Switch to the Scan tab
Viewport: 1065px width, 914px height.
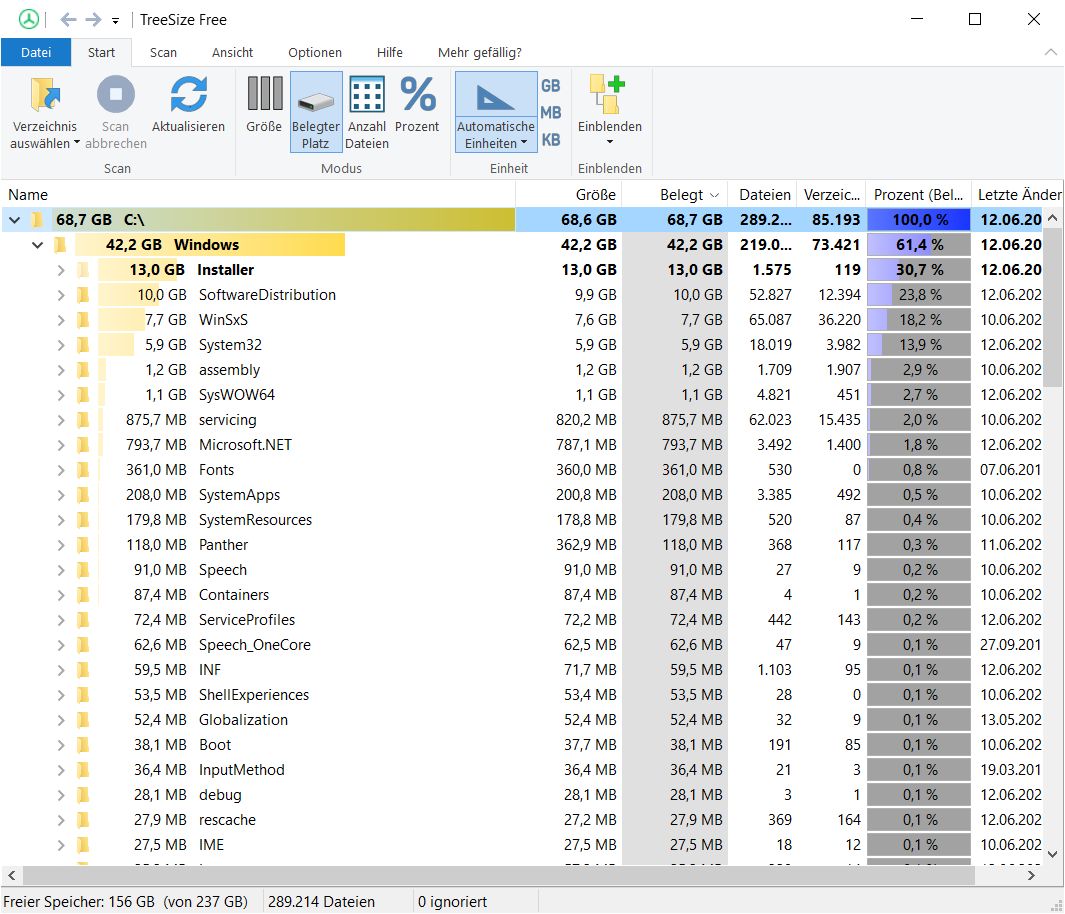point(163,52)
